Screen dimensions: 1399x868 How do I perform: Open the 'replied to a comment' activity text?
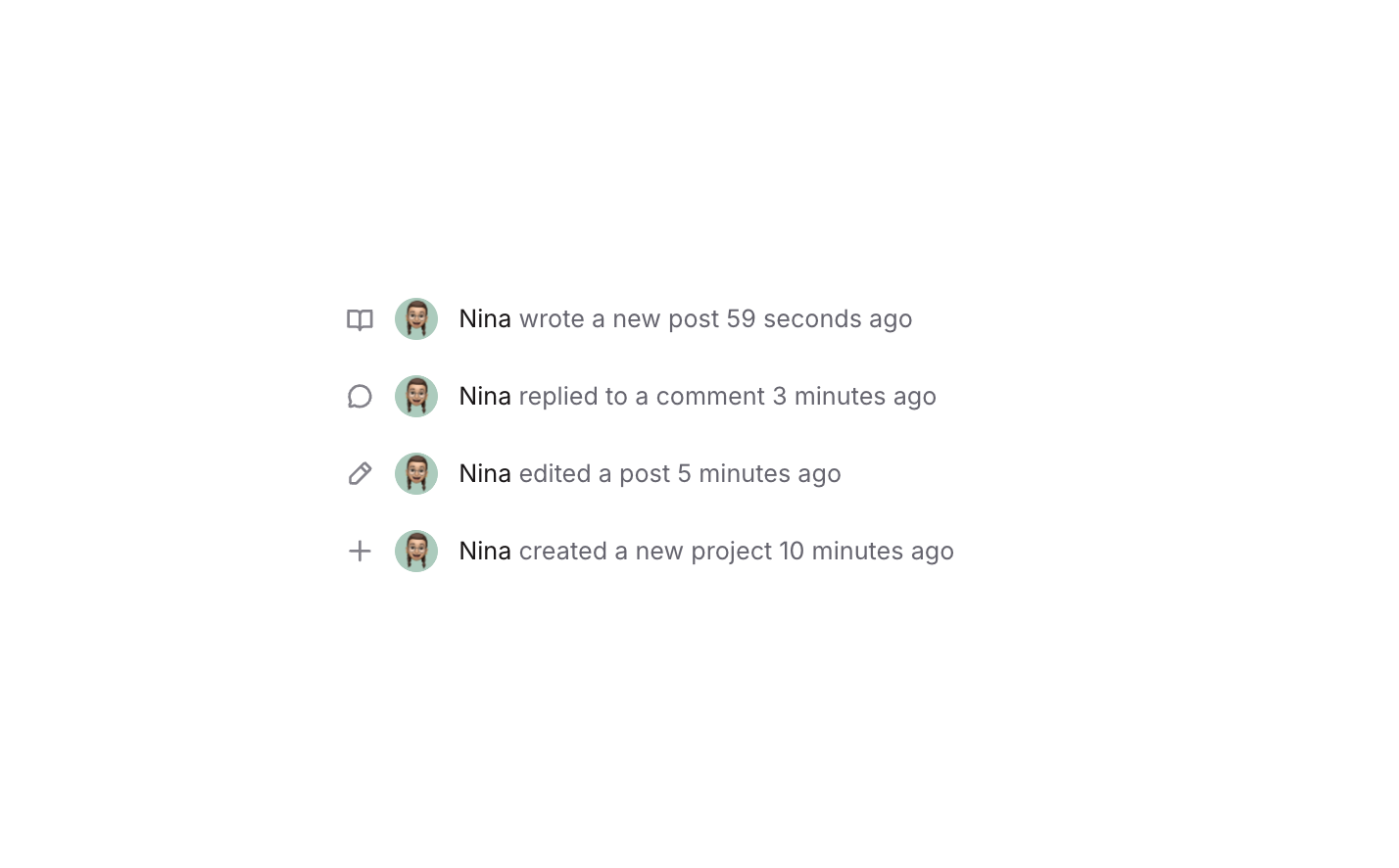642,397
